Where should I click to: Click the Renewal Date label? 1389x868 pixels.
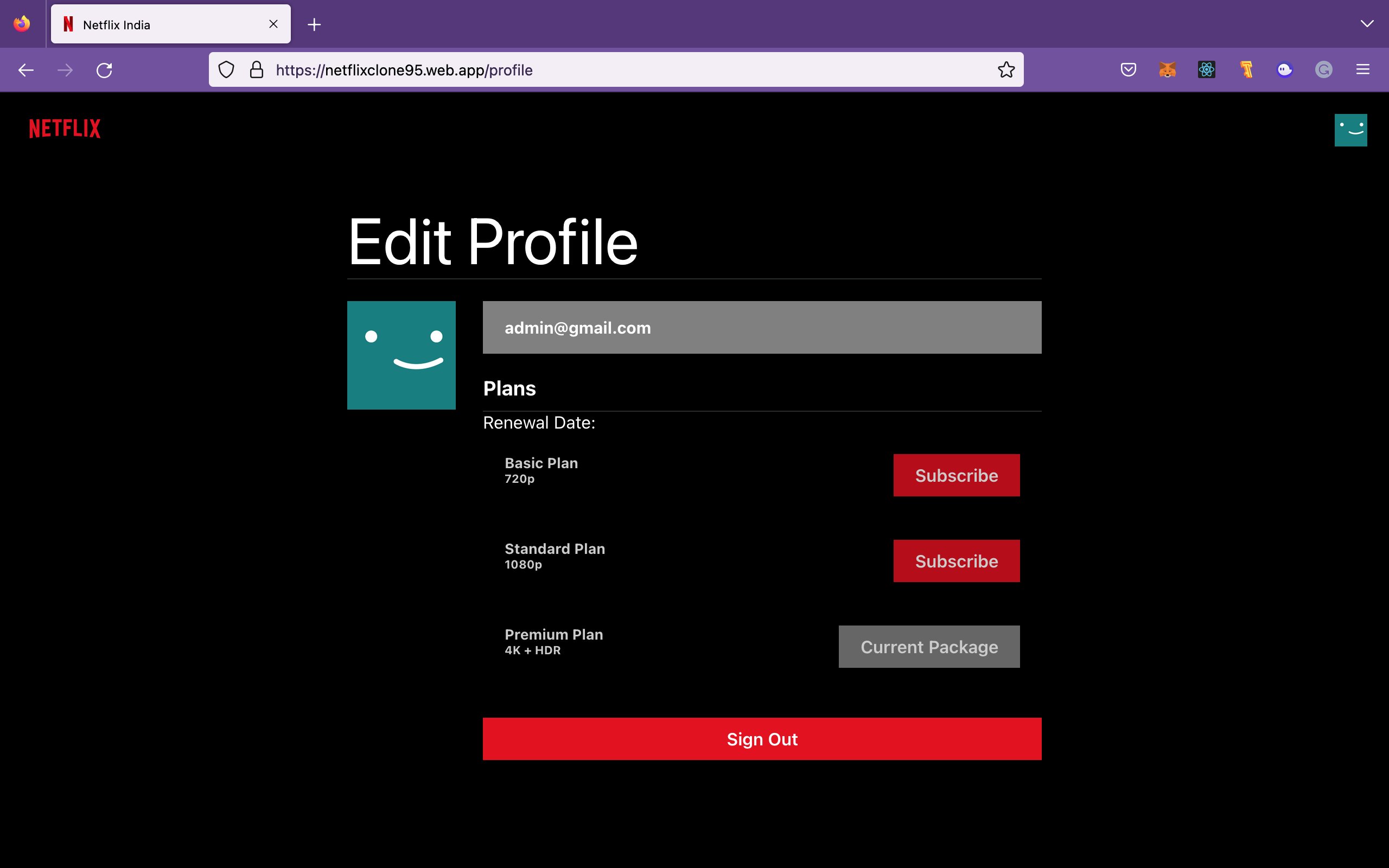(x=539, y=423)
